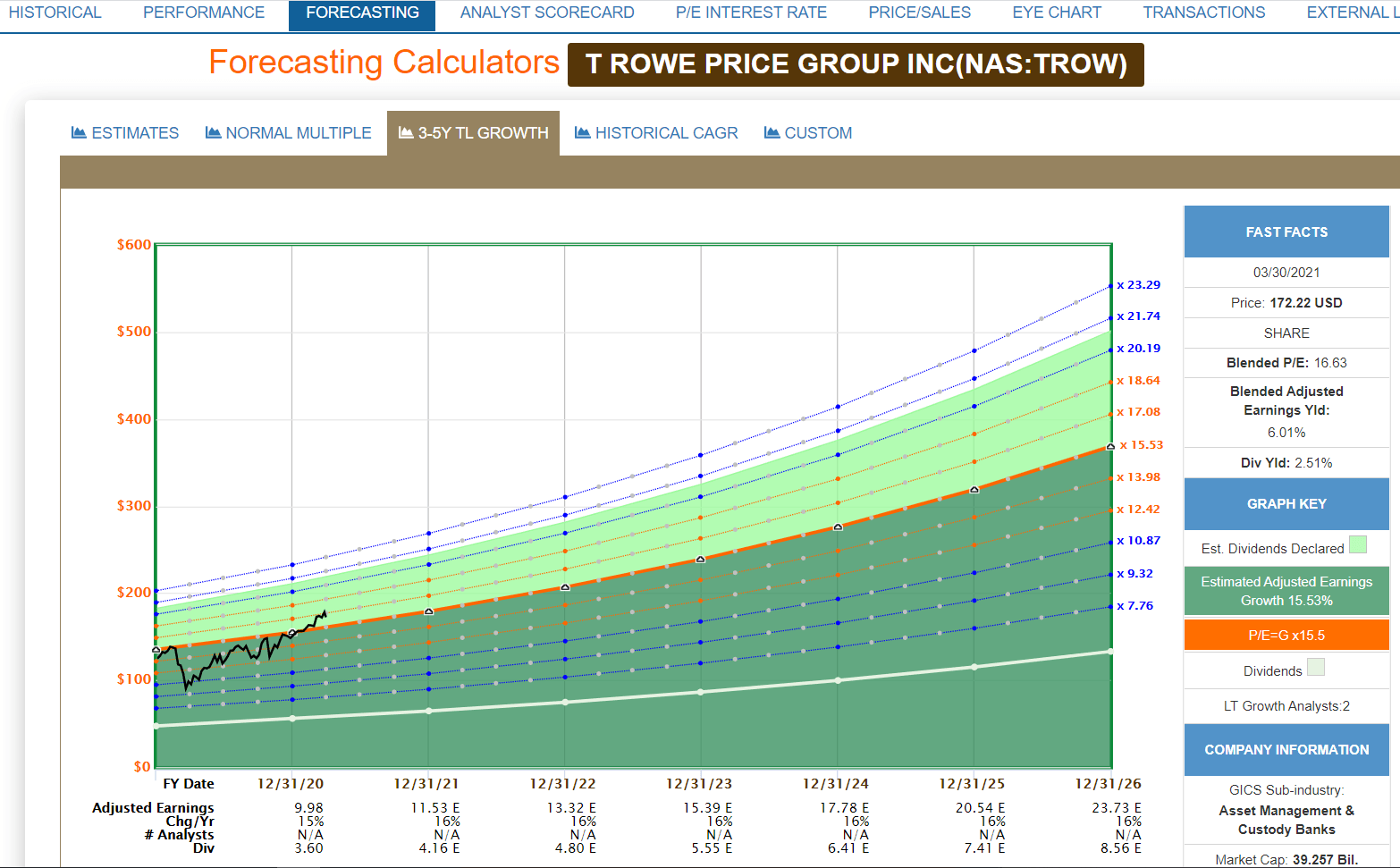Click the x 23.29 multiple label
The image size is (1400, 868).
click(1138, 285)
